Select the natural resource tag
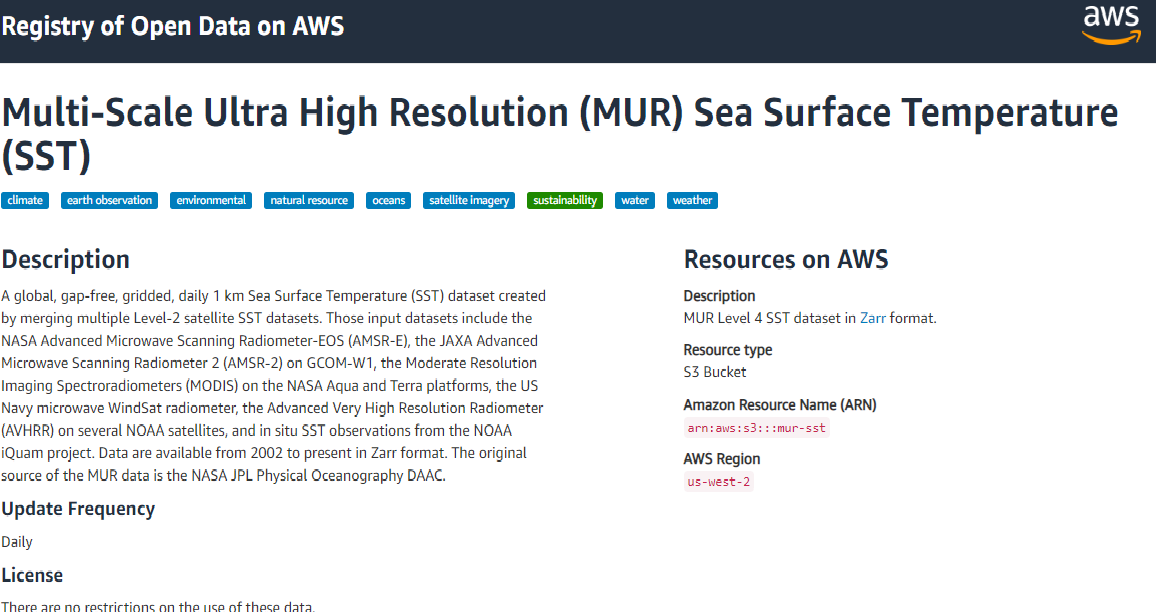This screenshot has width=1156, height=612. click(309, 201)
